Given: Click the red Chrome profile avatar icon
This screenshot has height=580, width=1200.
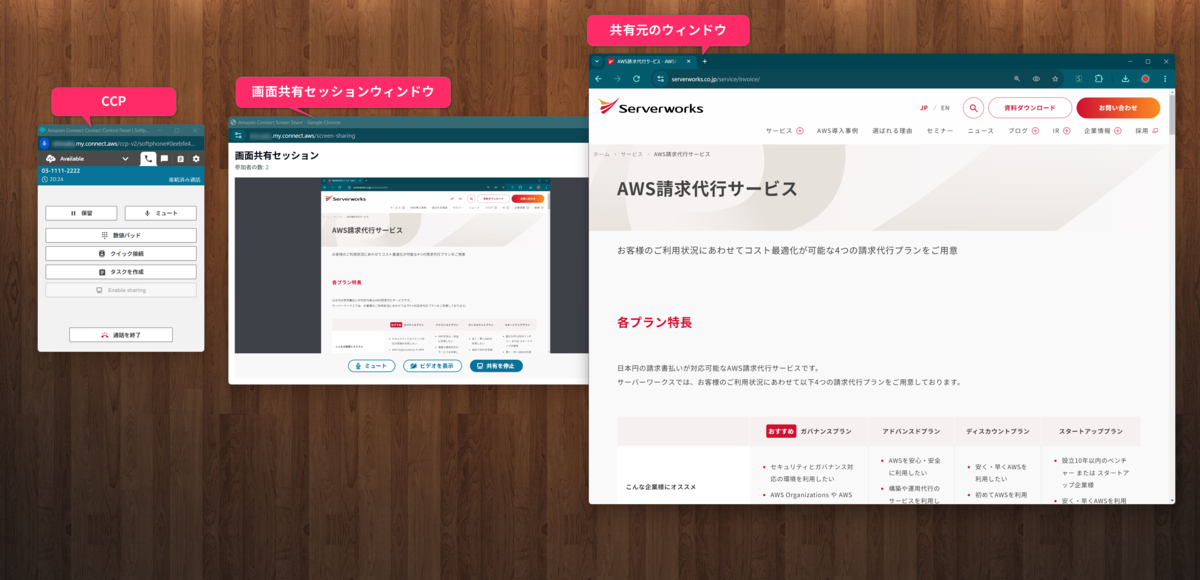Looking at the screenshot, I should [x=1145, y=78].
